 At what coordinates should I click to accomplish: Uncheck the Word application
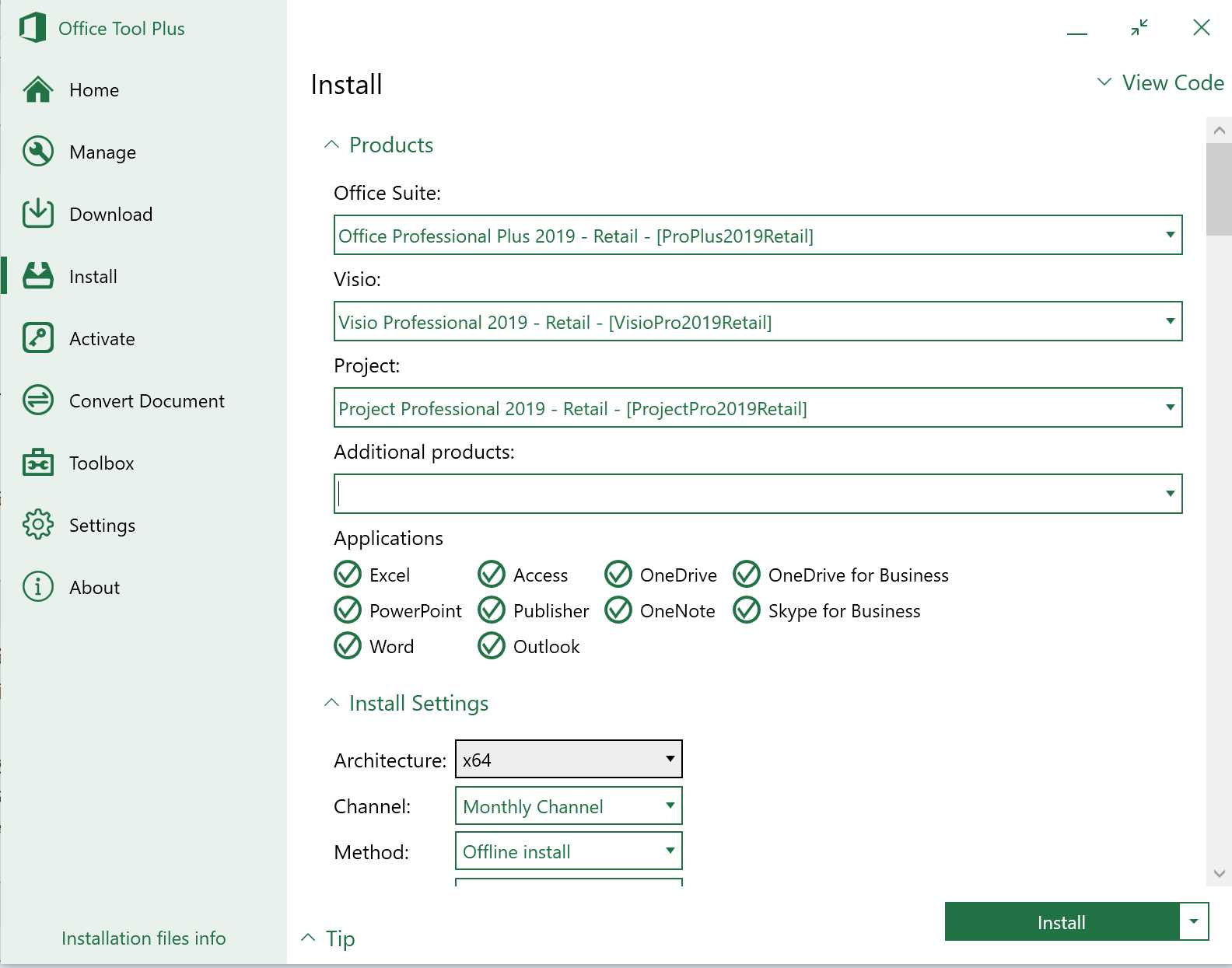[x=348, y=646]
